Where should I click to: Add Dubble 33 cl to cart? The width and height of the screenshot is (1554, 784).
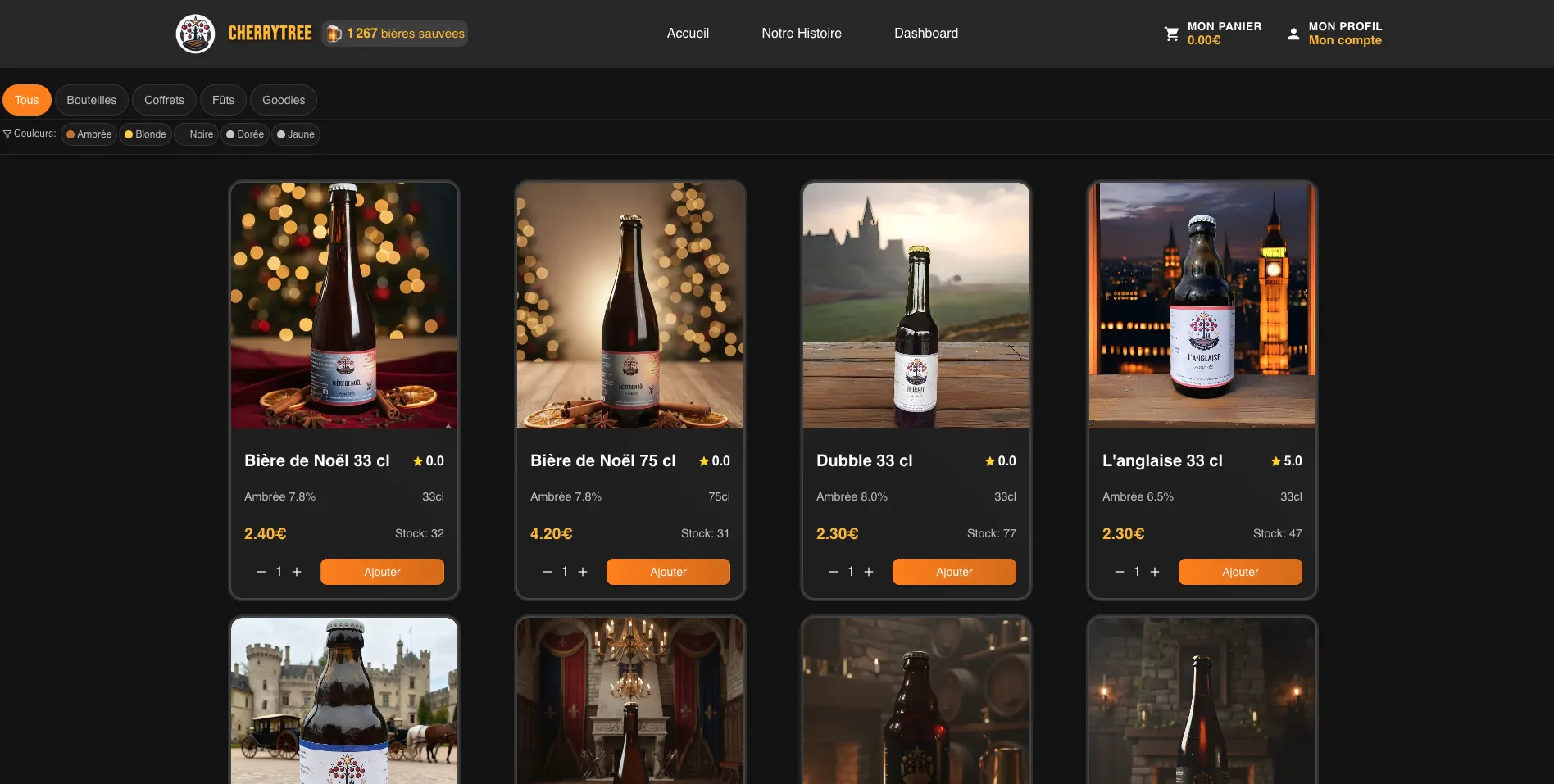[953, 572]
